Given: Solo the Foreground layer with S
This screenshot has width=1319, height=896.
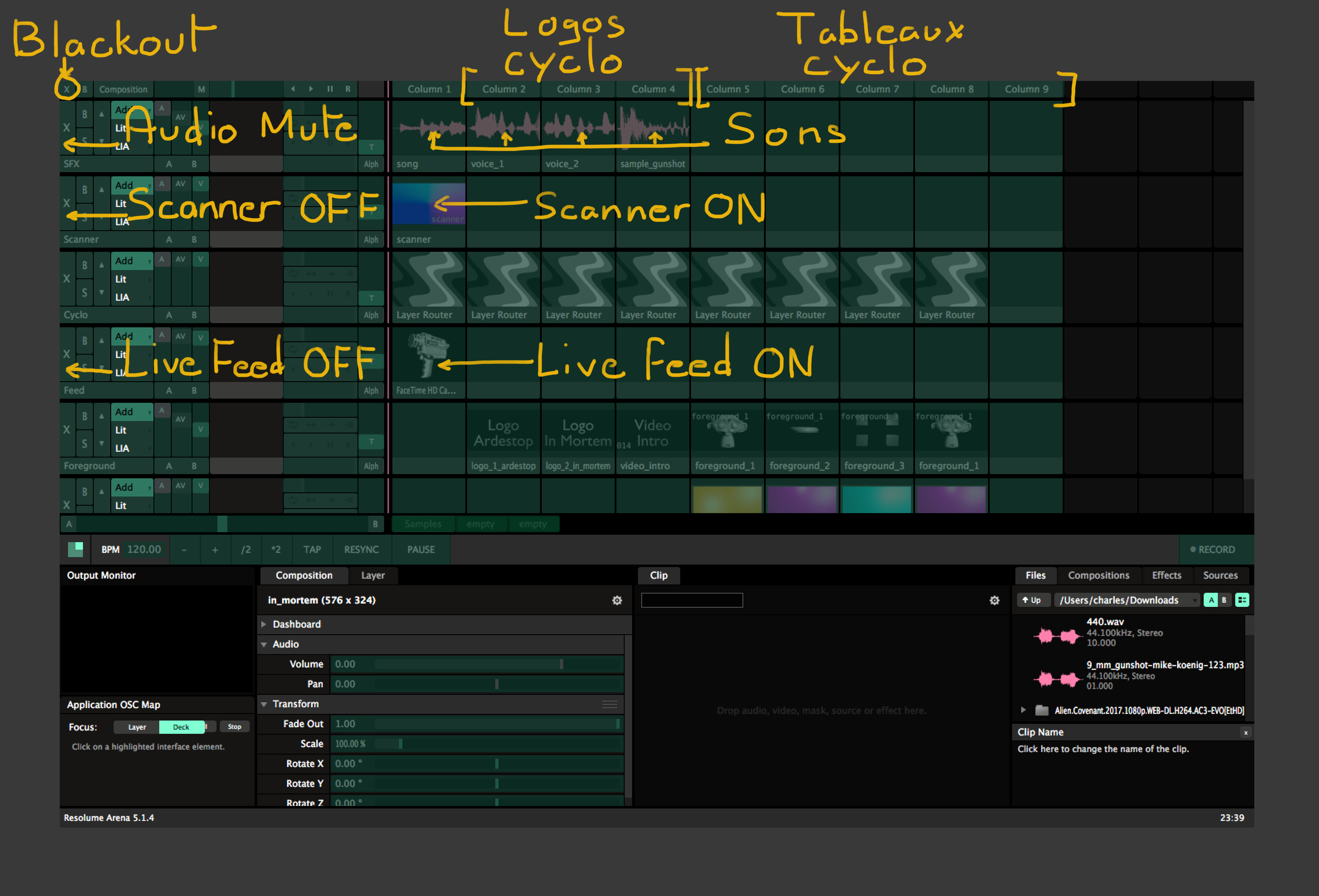Looking at the screenshot, I should pyautogui.click(x=85, y=444).
